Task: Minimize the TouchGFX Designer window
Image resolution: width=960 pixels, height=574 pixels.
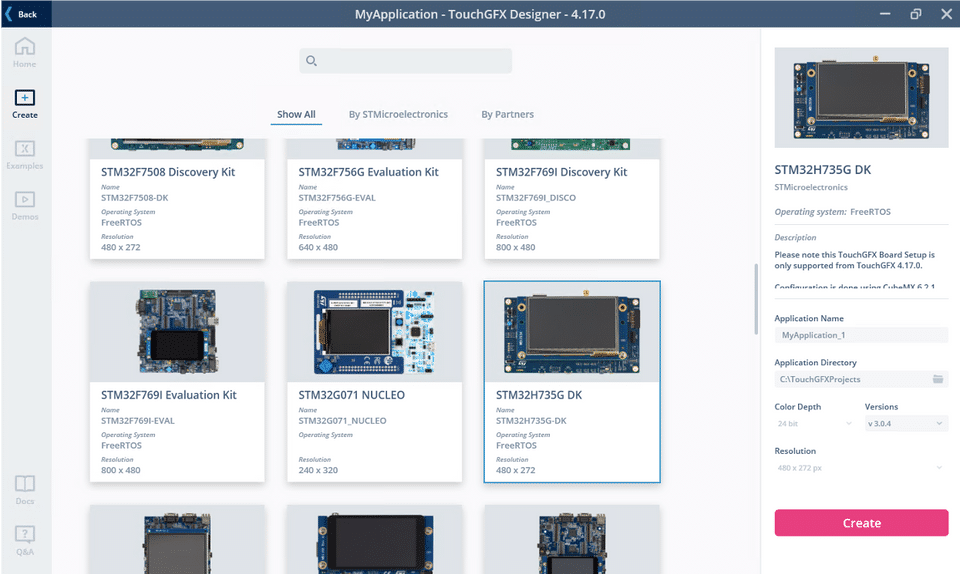Action: pyautogui.click(x=885, y=13)
